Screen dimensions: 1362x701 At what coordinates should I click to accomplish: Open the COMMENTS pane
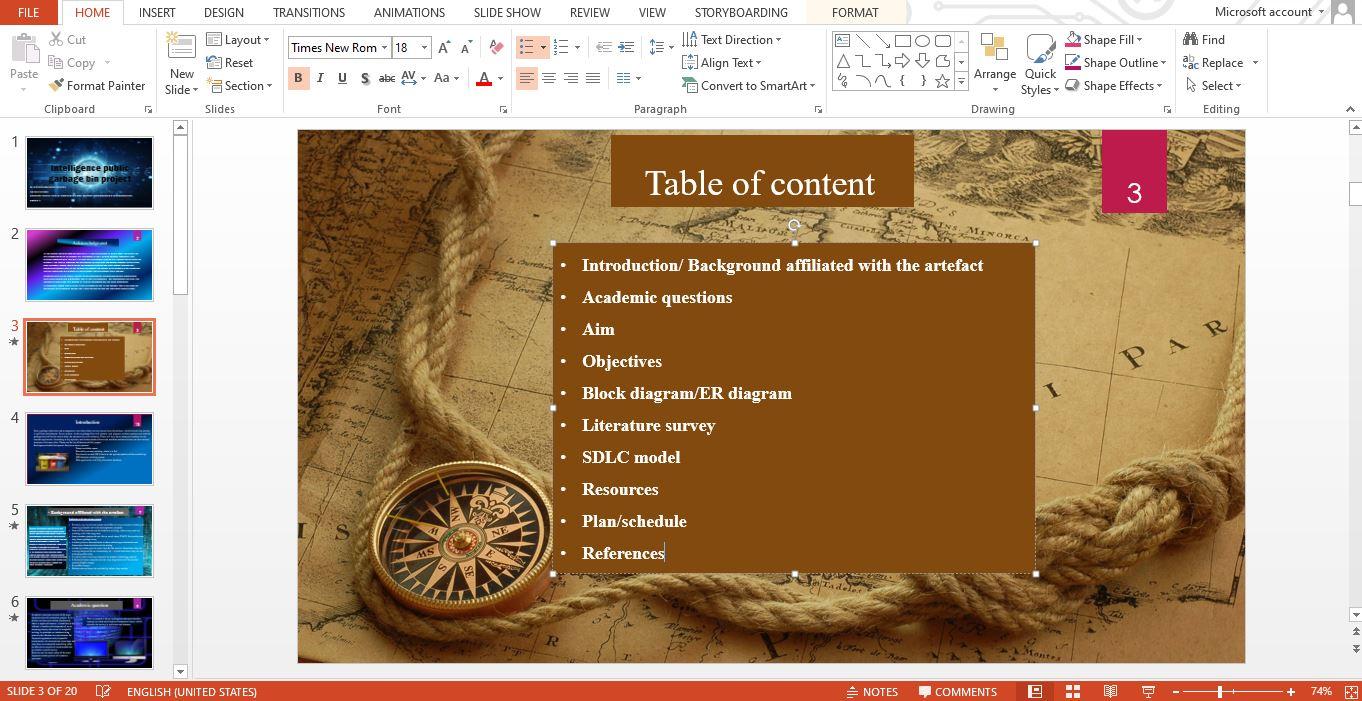958,691
